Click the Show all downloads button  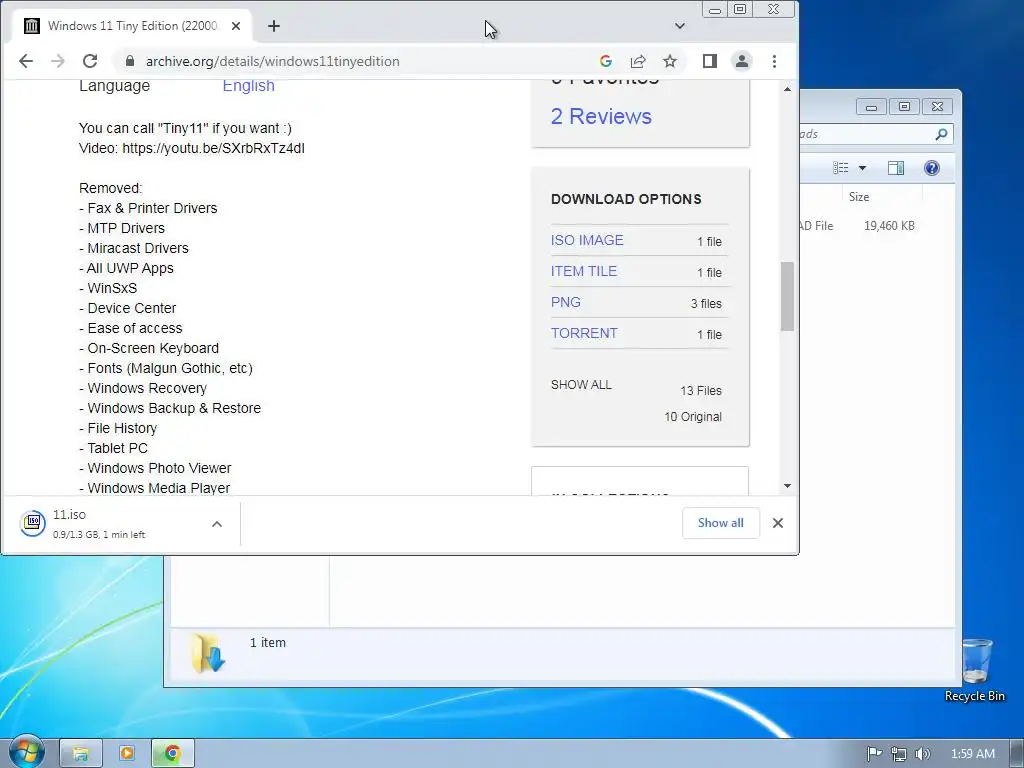tap(720, 523)
